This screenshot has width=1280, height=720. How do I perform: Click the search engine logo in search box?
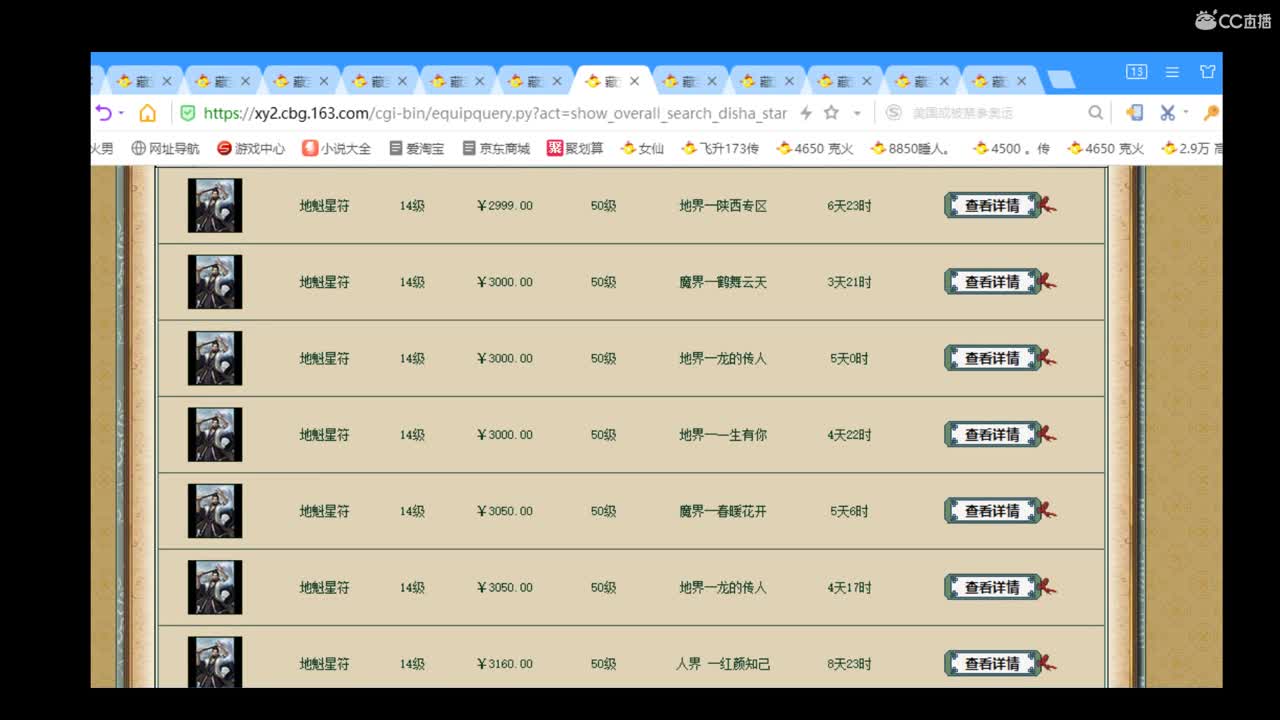[893, 113]
